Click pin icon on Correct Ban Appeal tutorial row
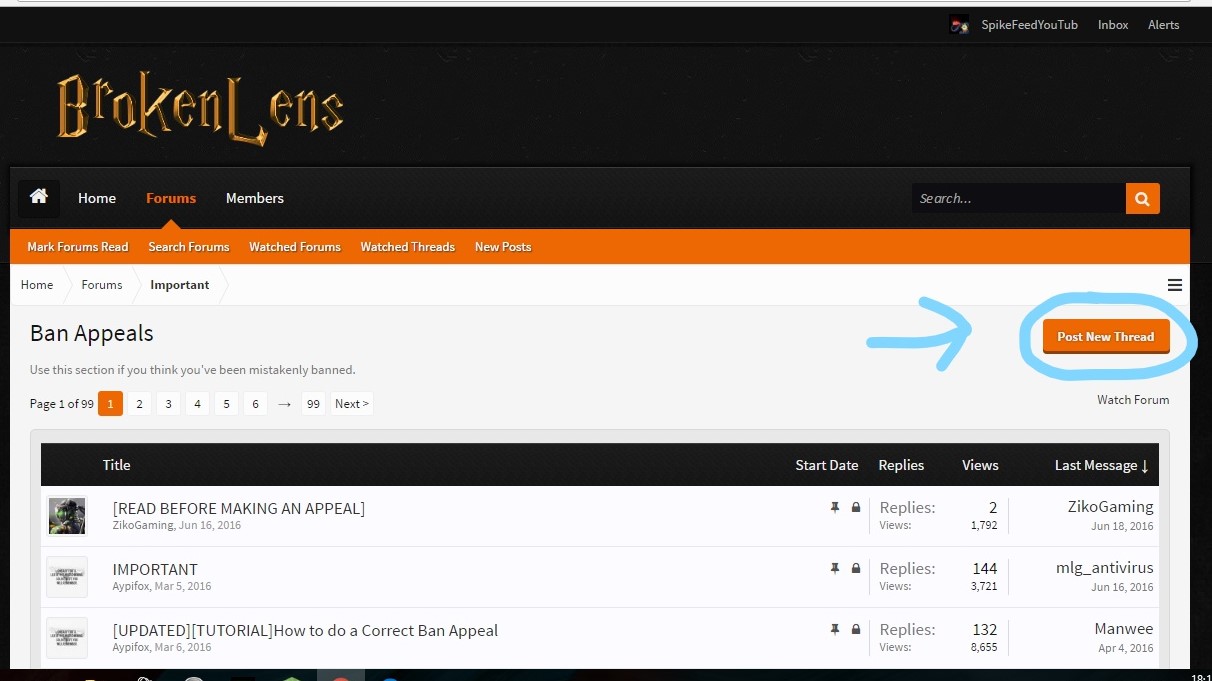The image size is (1212, 681). tap(835, 630)
